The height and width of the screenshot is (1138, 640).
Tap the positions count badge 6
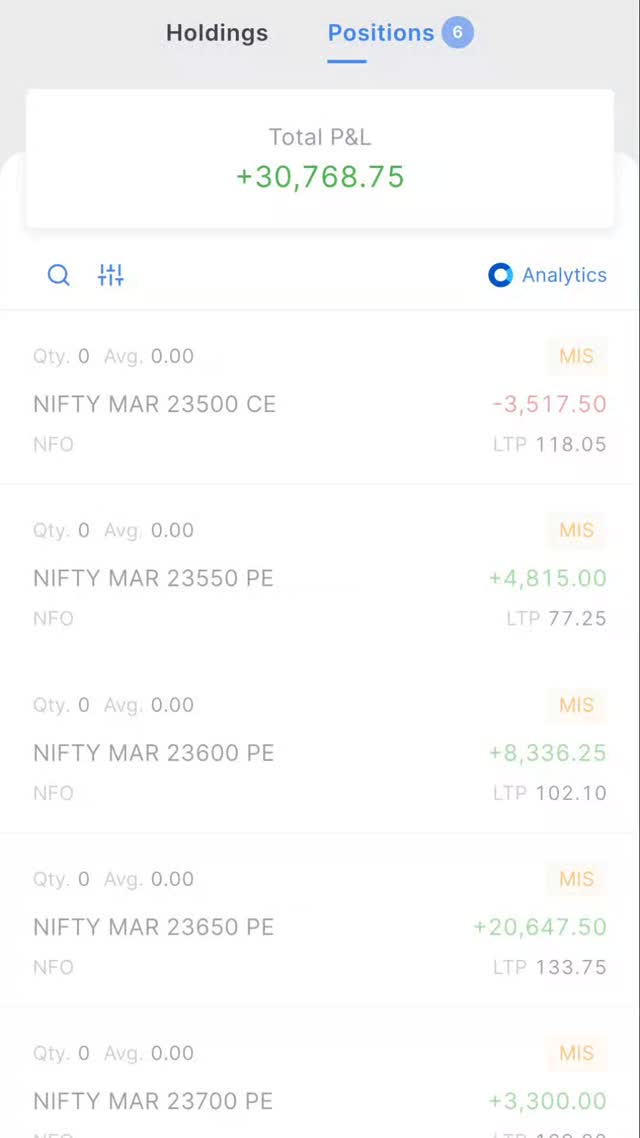(x=457, y=32)
